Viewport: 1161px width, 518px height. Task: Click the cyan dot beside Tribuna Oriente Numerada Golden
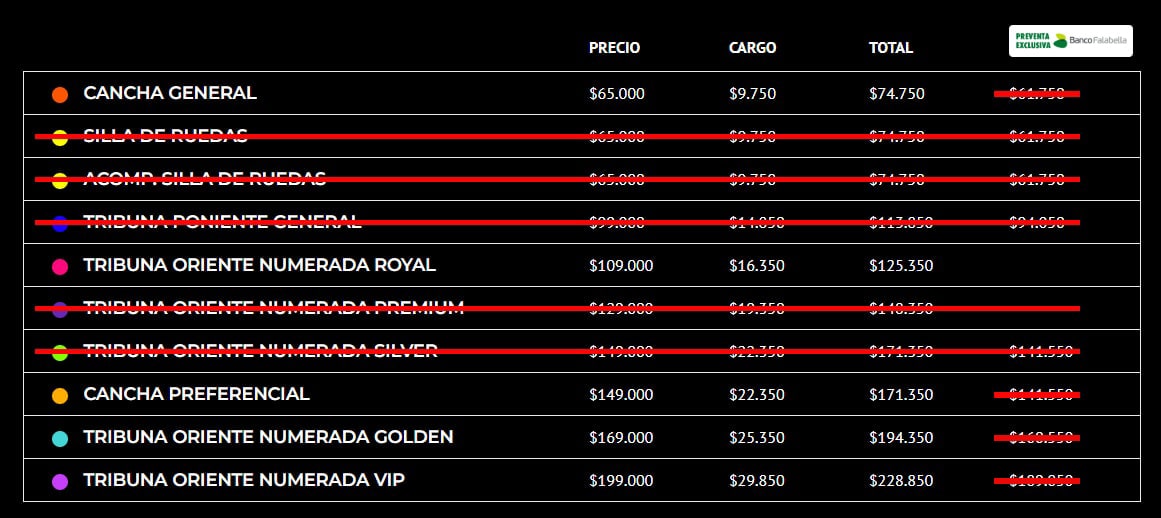[x=60, y=439]
